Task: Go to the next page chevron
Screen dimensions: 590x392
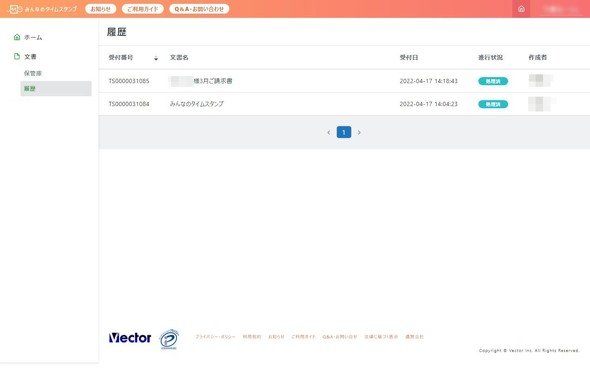Action: (x=359, y=132)
